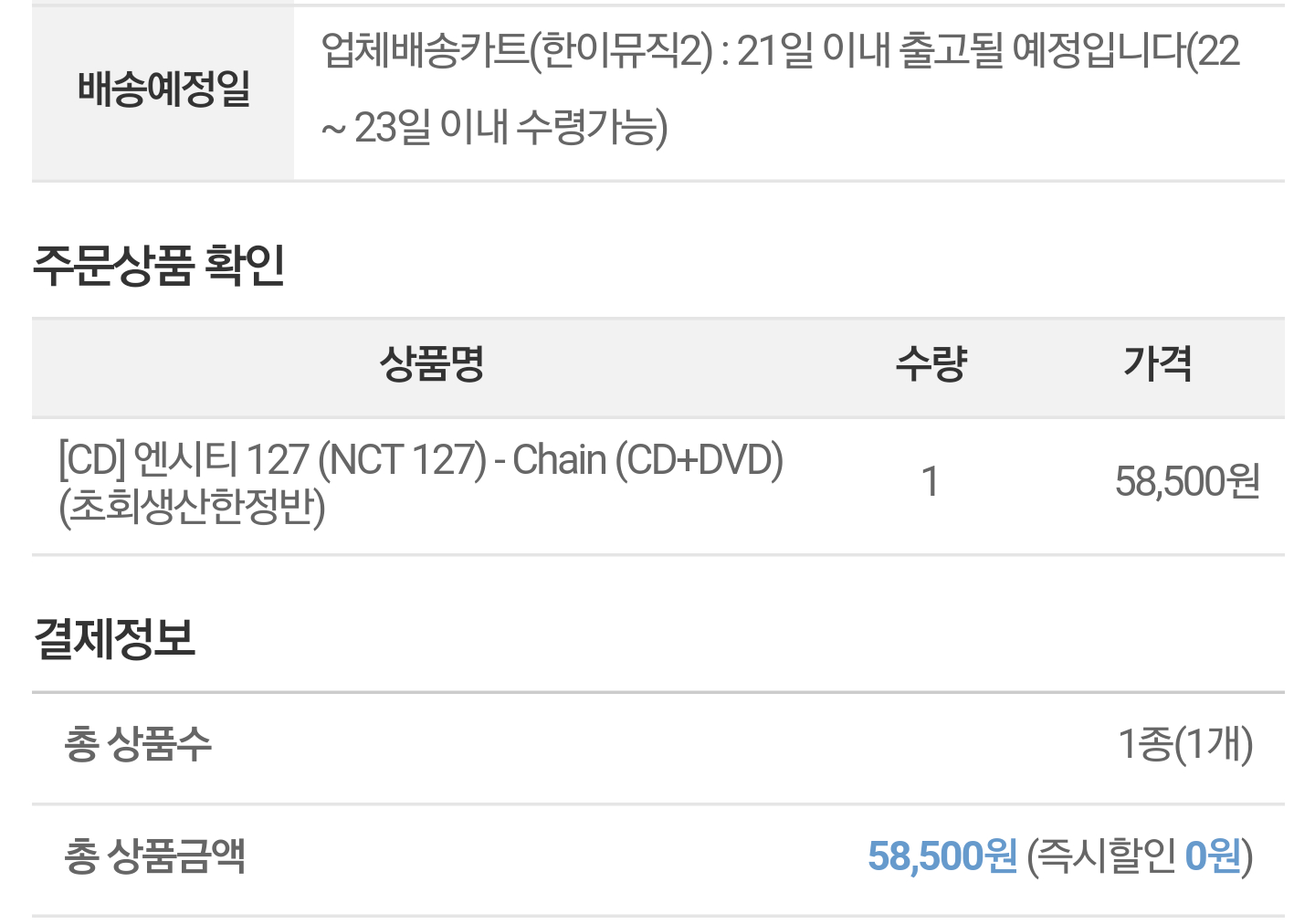Click the blue 58,500원 total amount
Screen dimensions: 1315x924
pyautogui.click(x=942, y=856)
